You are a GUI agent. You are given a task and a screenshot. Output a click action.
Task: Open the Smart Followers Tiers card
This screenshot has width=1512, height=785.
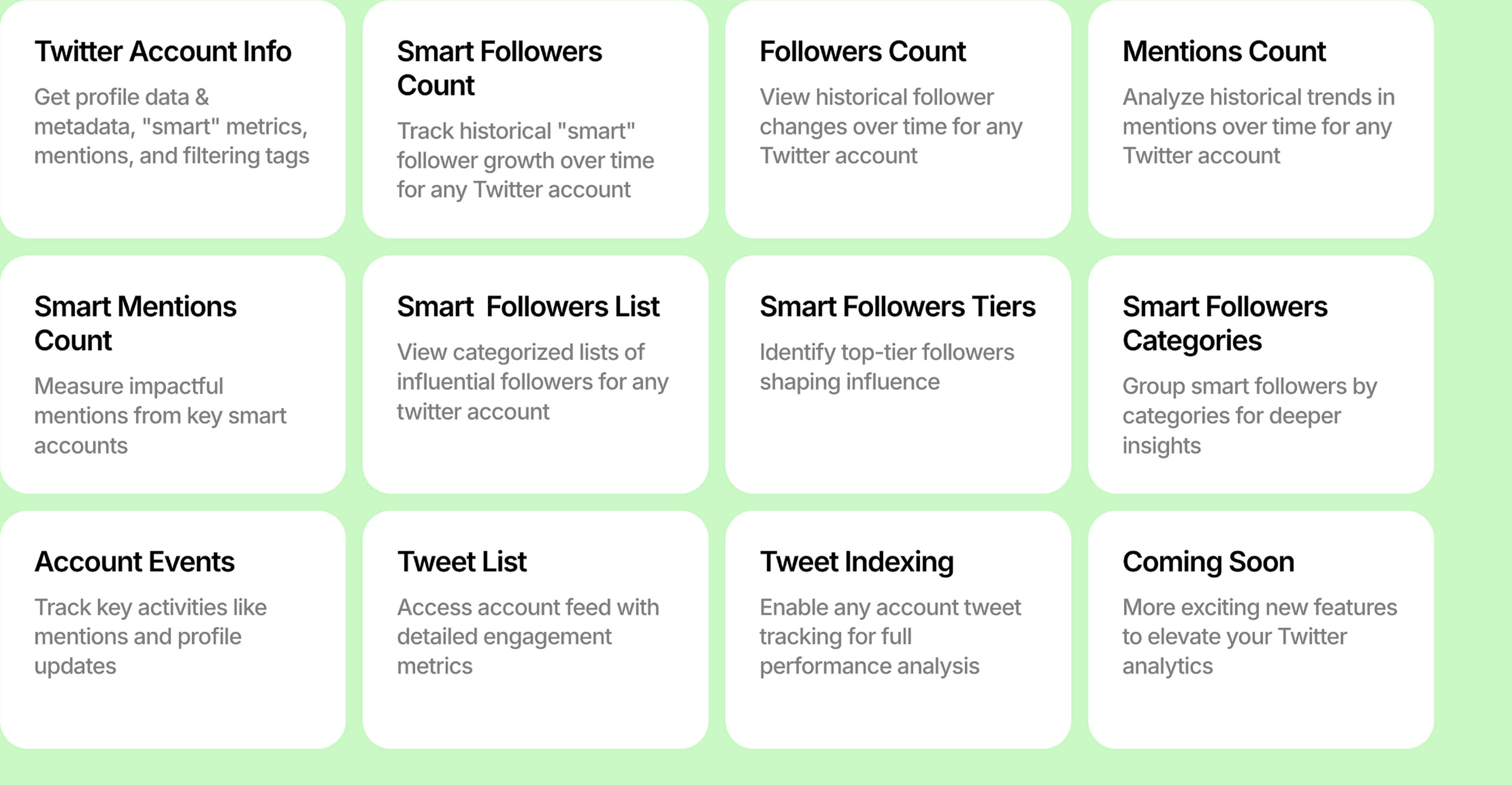[898, 374]
